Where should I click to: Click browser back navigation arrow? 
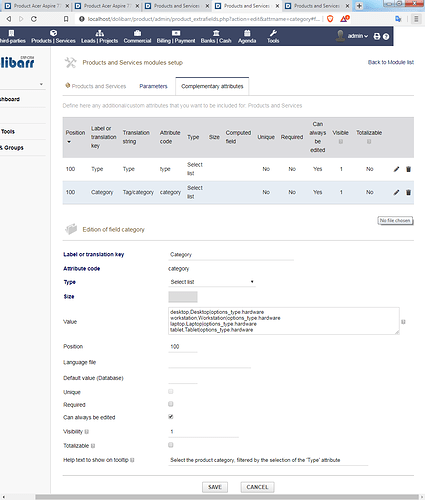tap(9, 19)
